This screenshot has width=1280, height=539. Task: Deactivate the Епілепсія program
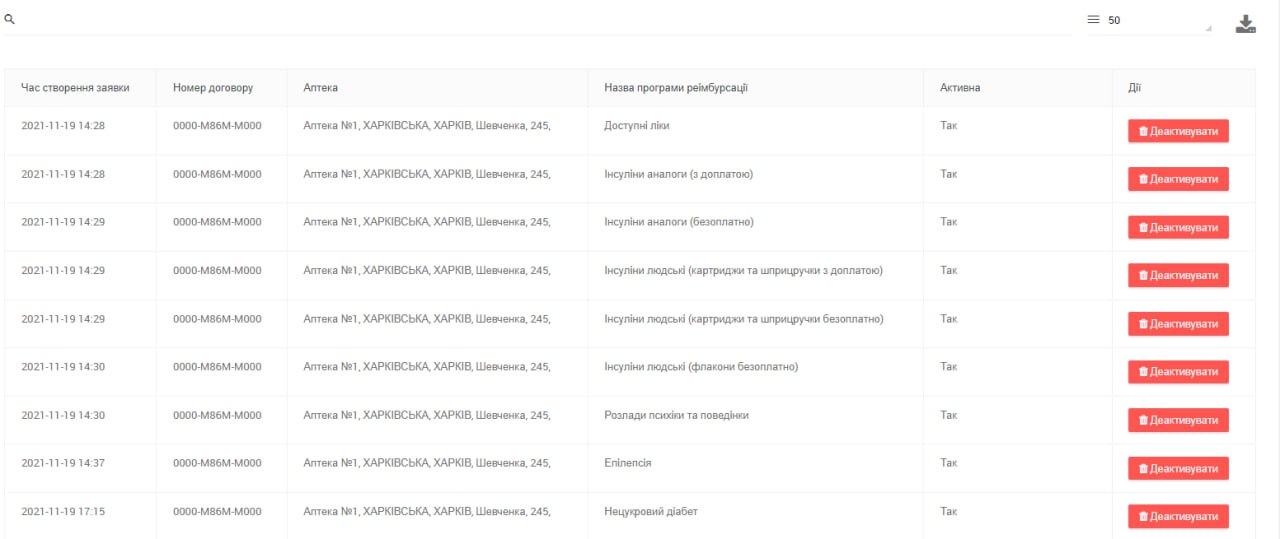[1178, 468]
